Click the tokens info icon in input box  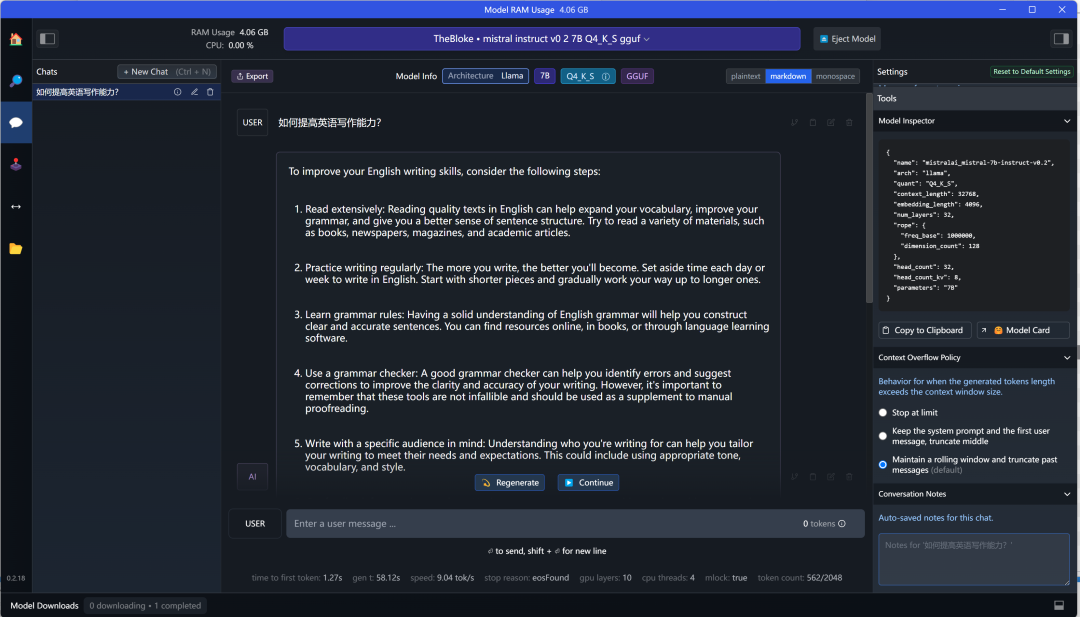click(842, 523)
